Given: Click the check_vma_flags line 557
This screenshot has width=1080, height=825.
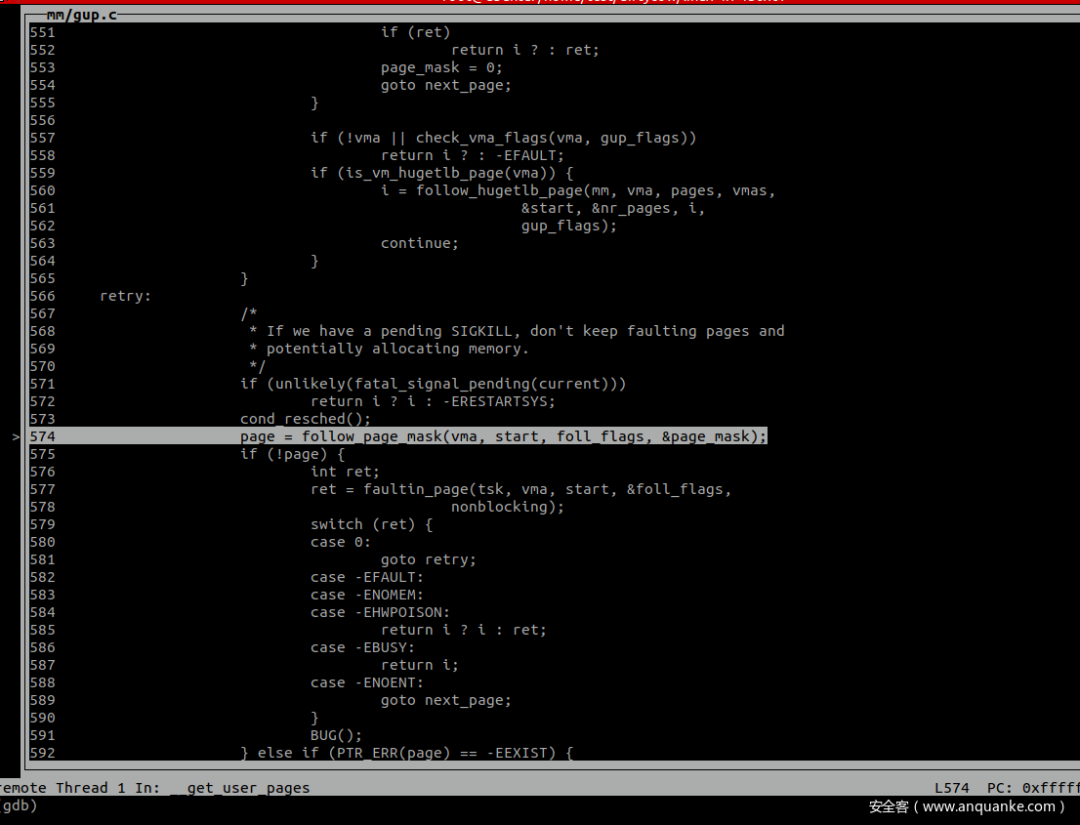Looking at the screenshot, I should 503,138.
